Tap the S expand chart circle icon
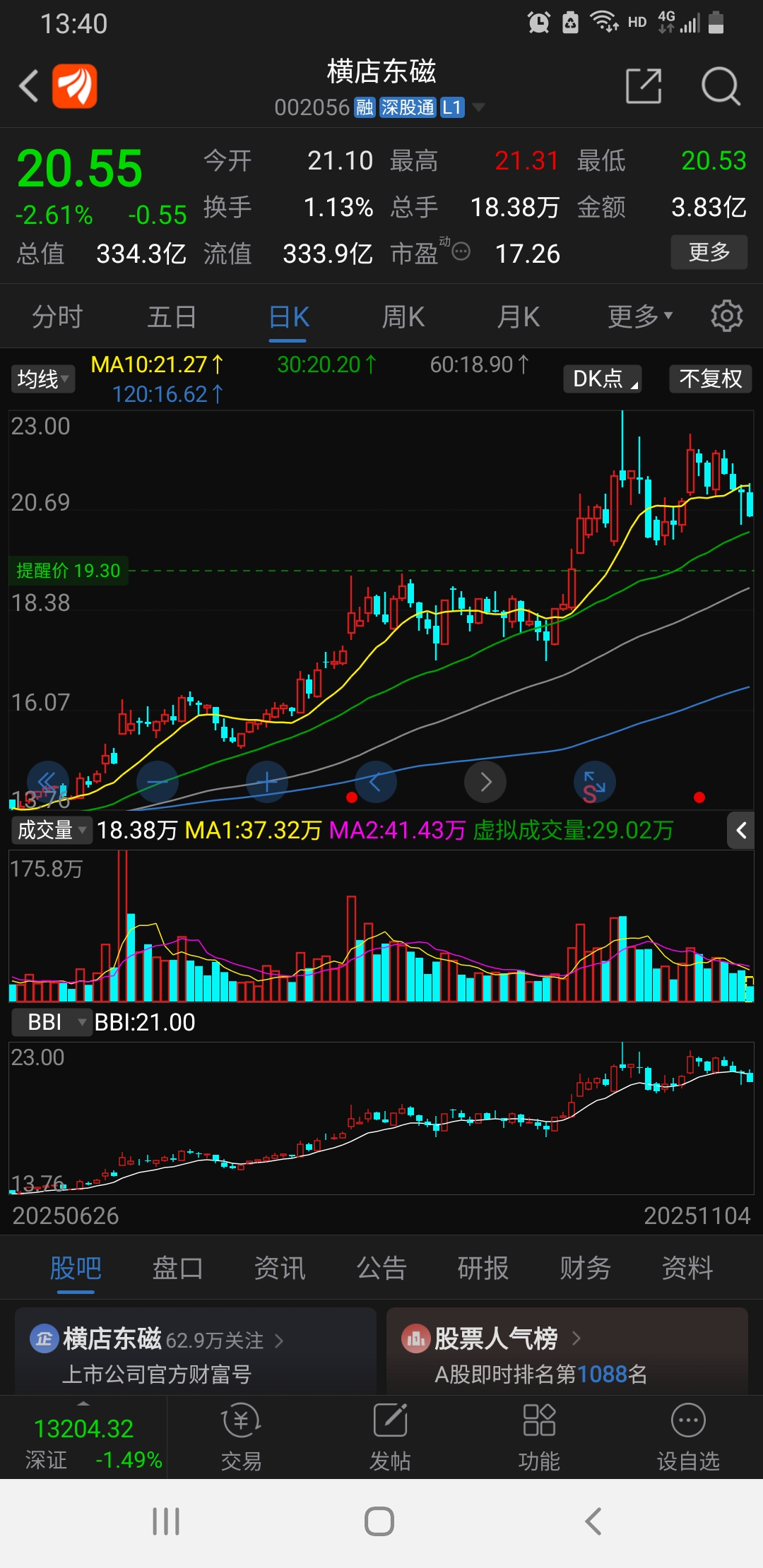The height and width of the screenshot is (1568, 763). pos(595,782)
